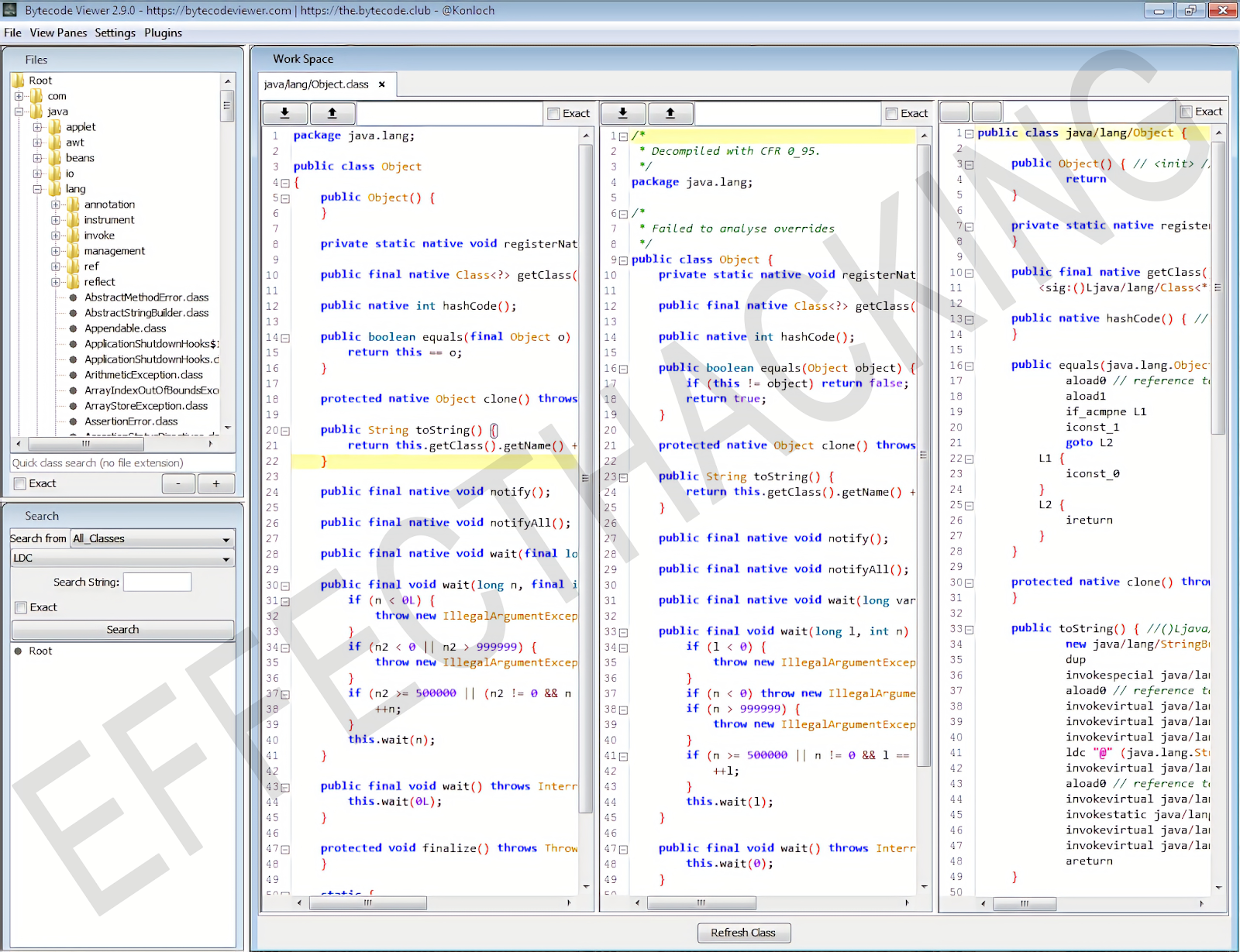Viewport: 1240px width, 952px height.
Task: Open the View Panes menu
Action: click(x=58, y=33)
